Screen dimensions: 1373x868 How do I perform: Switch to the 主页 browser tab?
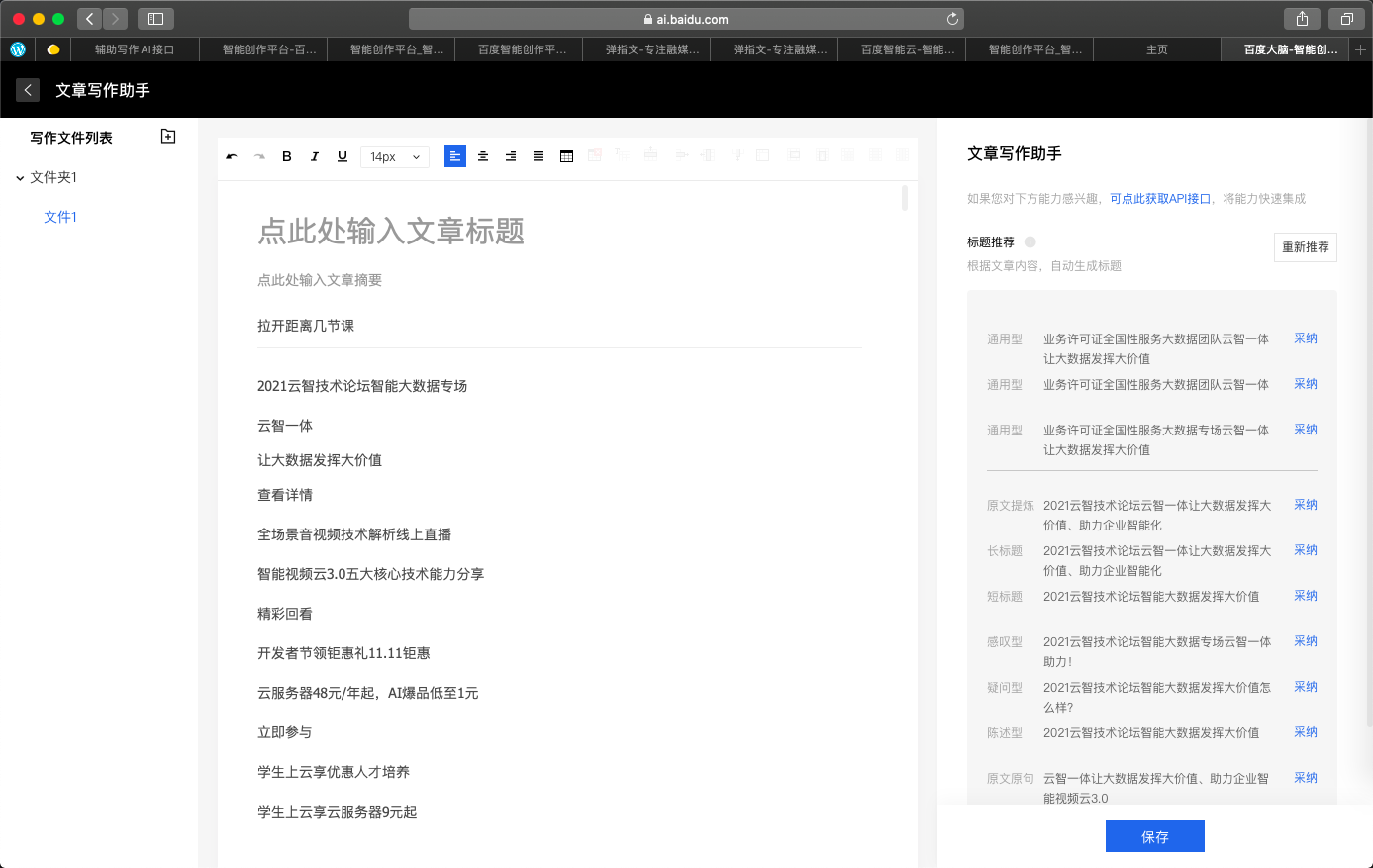coord(1156,49)
